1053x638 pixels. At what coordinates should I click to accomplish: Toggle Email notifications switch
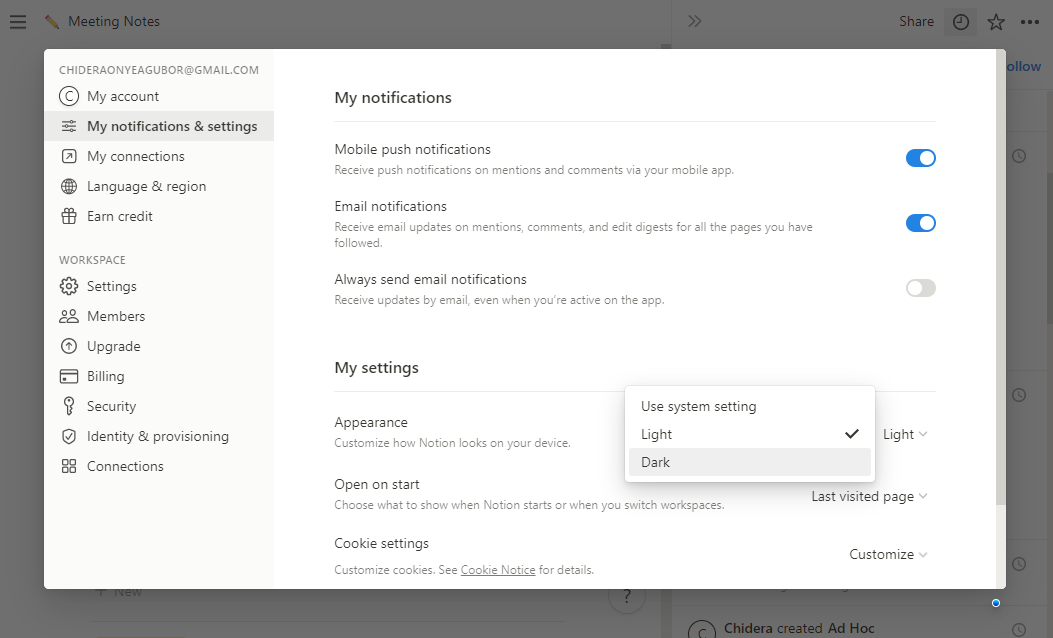pos(921,223)
